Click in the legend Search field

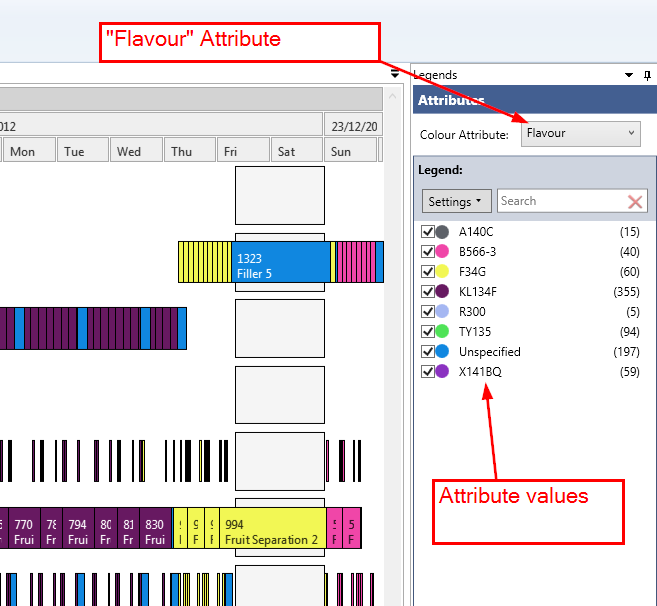pyautogui.click(x=560, y=201)
